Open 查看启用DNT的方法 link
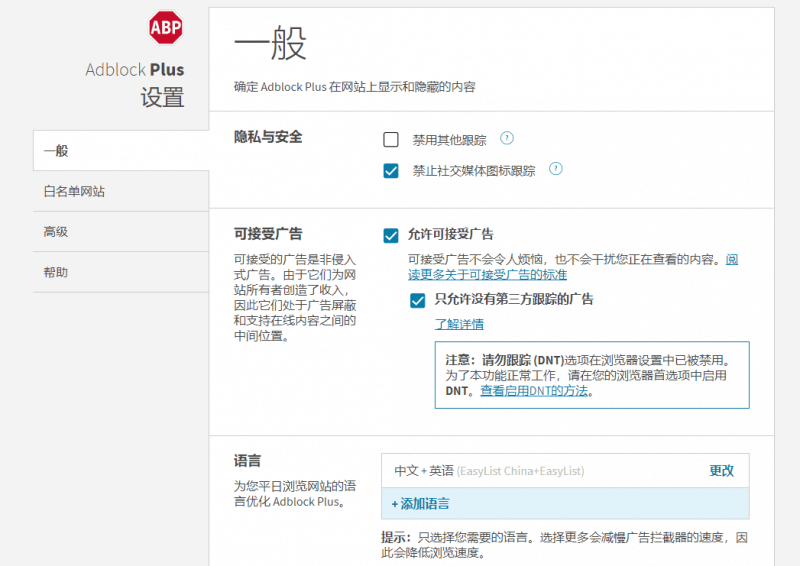 (534, 391)
